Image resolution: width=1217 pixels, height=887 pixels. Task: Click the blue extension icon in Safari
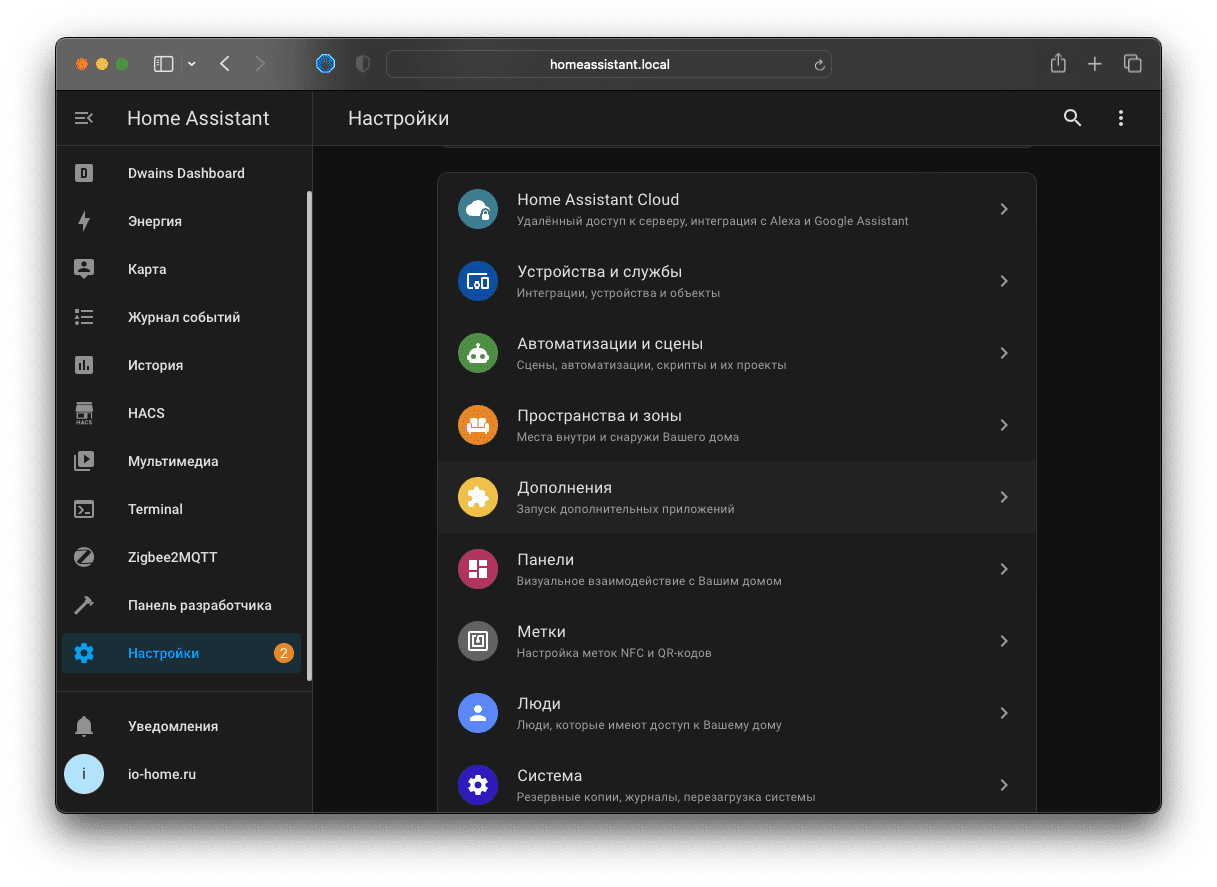[x=325, y=64]
